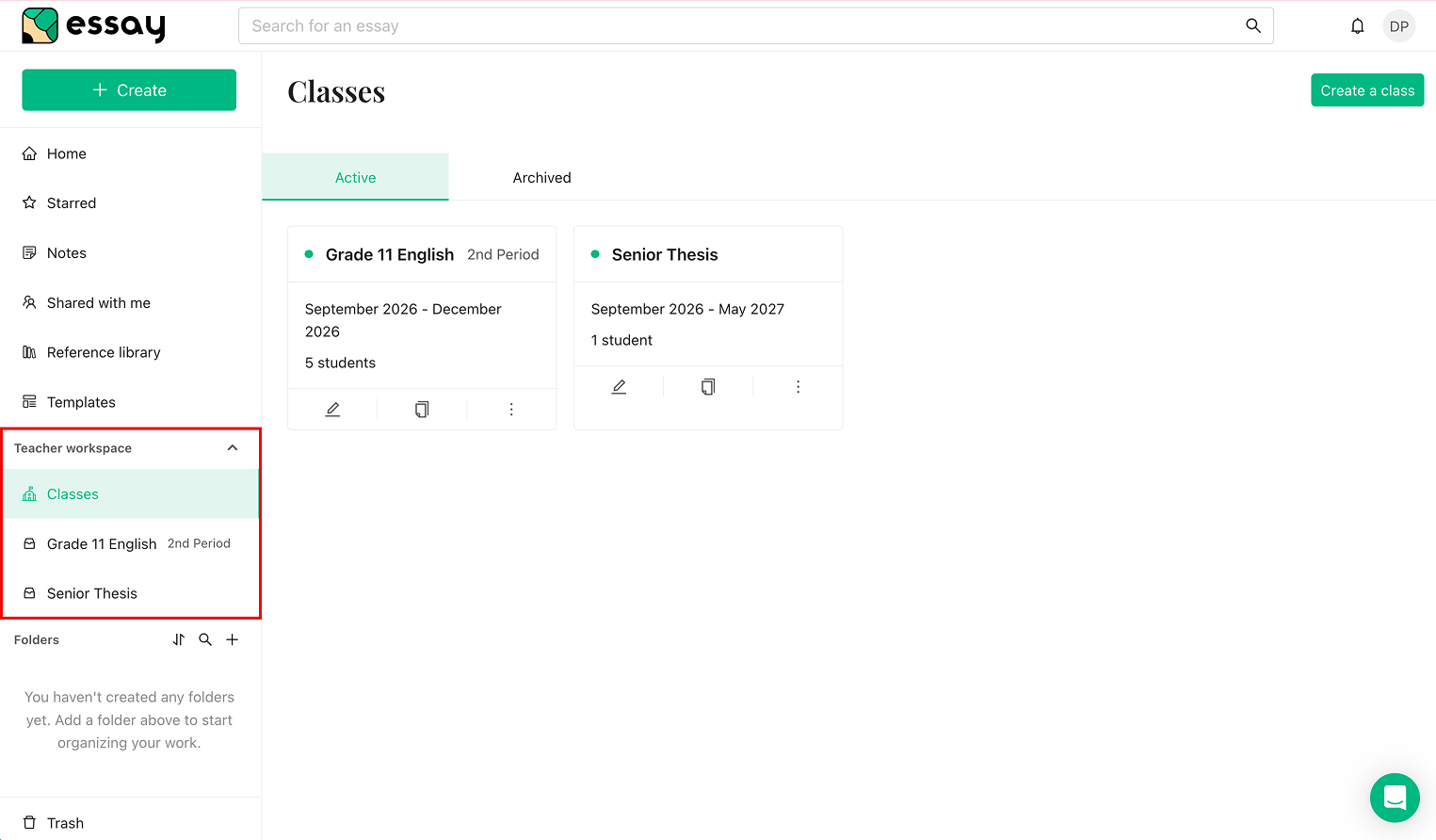Click the icon beside sidebar Grade 11 English
This screenshot has height=840, width=1436.
(29, 543)
